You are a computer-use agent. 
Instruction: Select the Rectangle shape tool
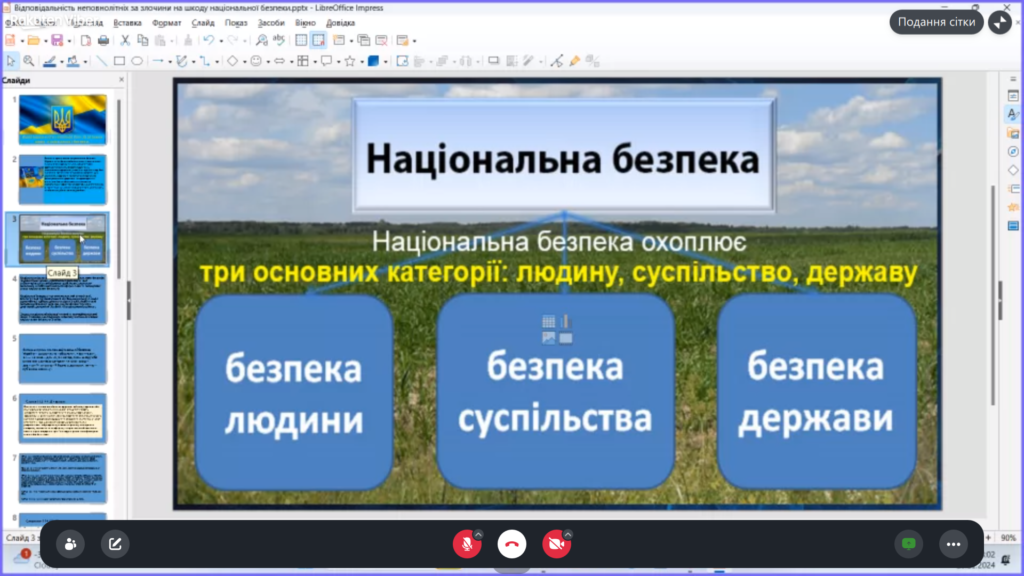pos(119,61)
